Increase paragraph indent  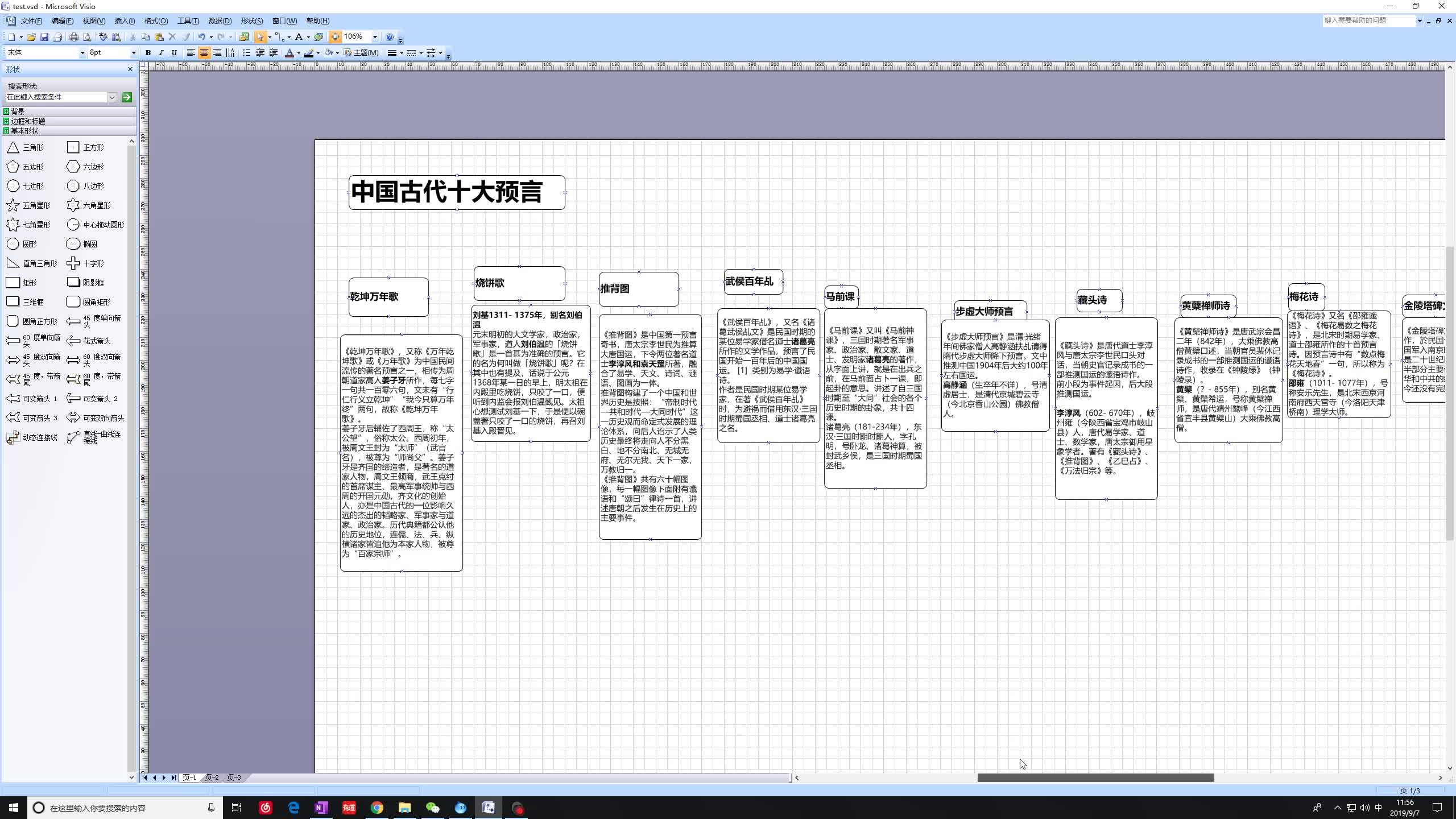tap(274, 53)
